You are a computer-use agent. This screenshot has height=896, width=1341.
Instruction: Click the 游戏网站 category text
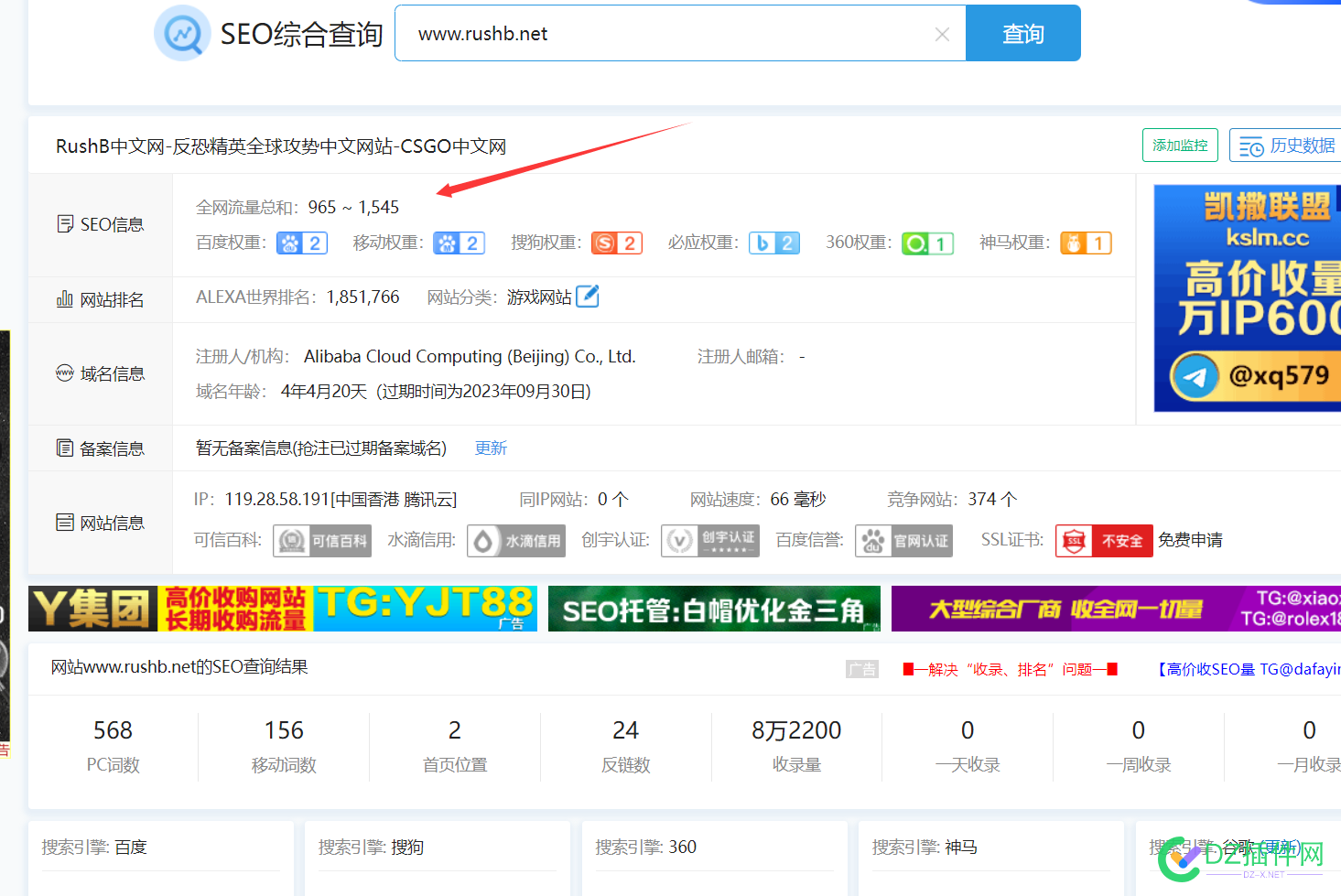pos(539,297)
